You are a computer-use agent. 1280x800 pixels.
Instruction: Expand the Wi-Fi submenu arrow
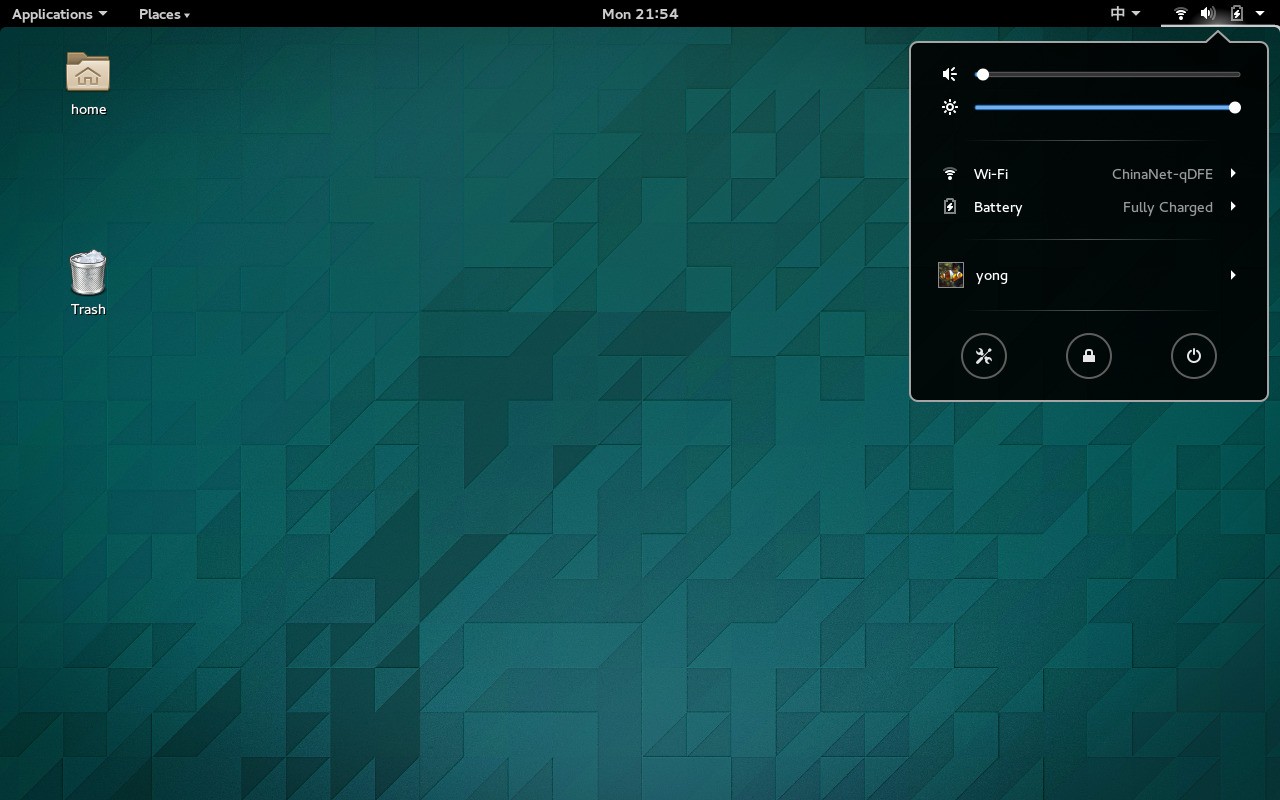(1233, 174)
